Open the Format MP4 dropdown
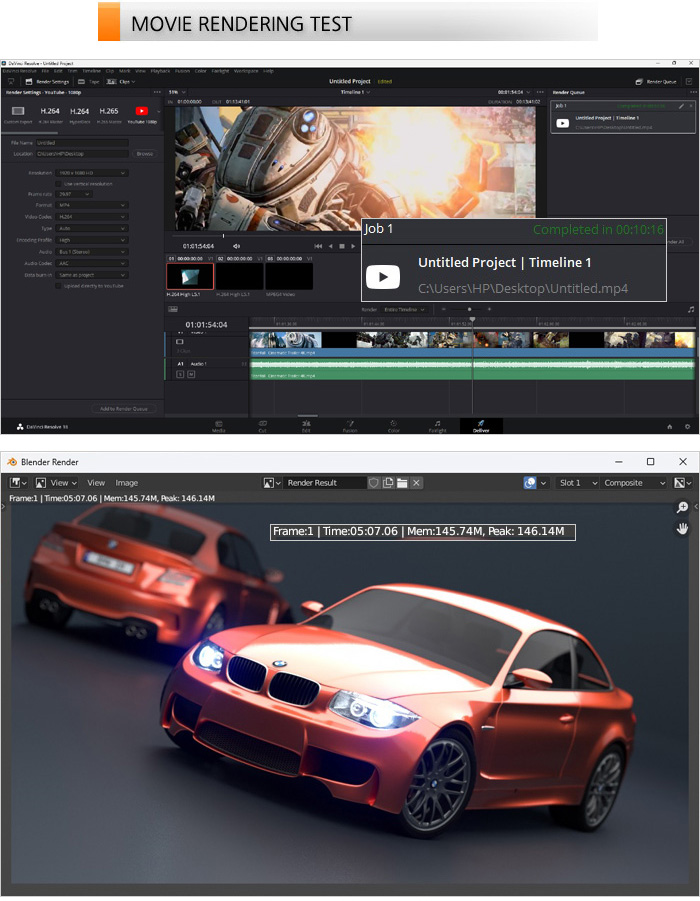Viewport: 700px width, 901px height. pos(92,205)
